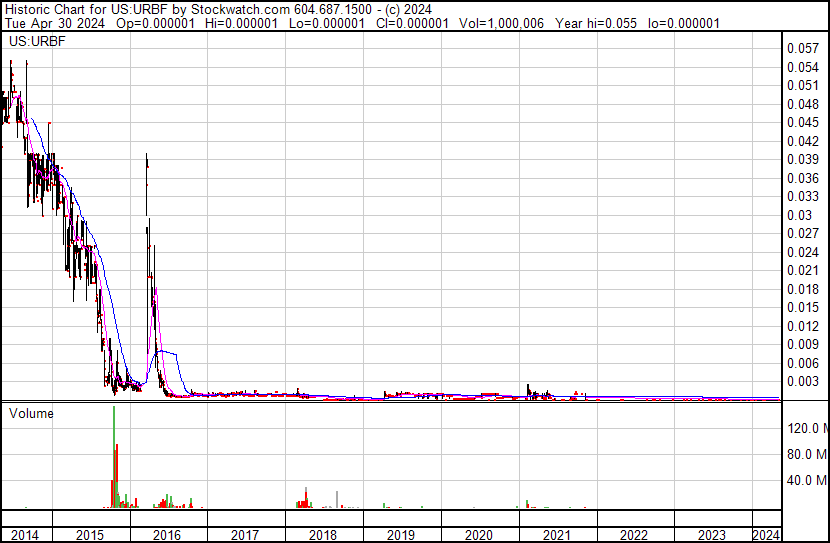The height and width of the screenshot is (543, 830).
Task: Click the 2016 year label
Action: (x=167, y=535)
